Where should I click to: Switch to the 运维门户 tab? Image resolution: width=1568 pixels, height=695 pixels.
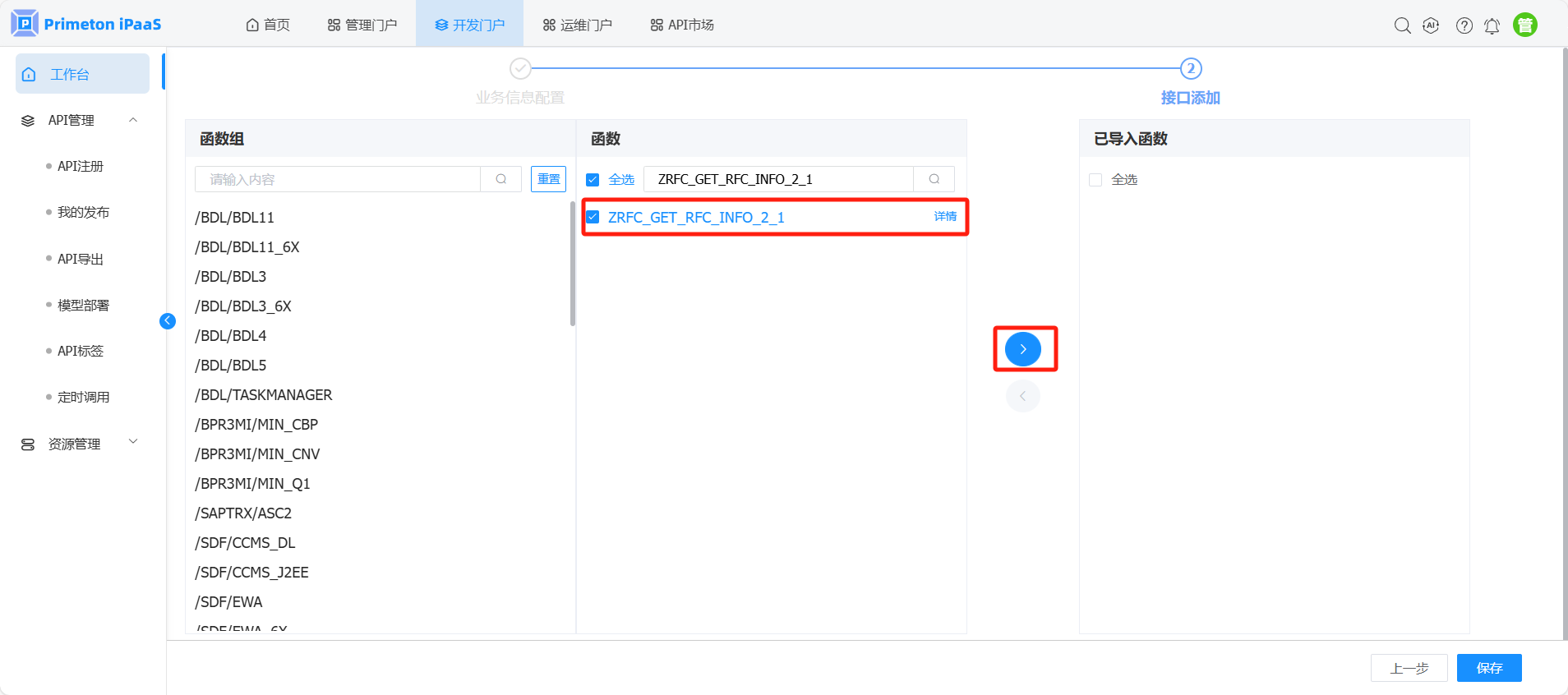coord(577,25)
